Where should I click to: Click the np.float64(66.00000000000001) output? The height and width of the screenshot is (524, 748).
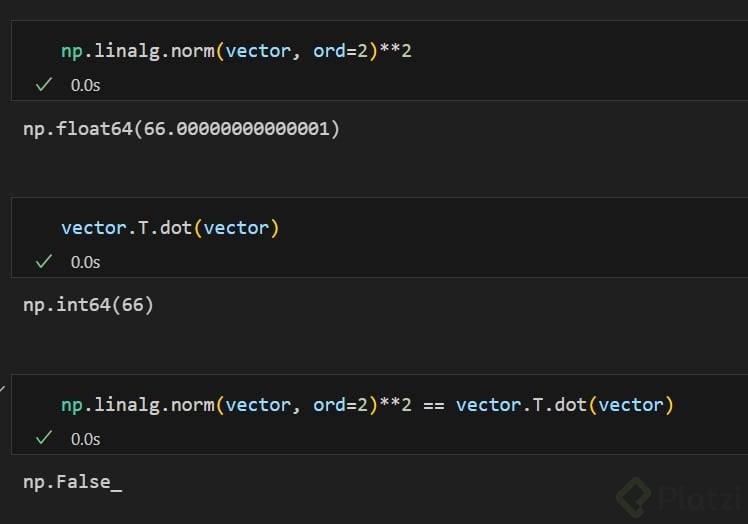pyautogui.click(x=181, y=129)
